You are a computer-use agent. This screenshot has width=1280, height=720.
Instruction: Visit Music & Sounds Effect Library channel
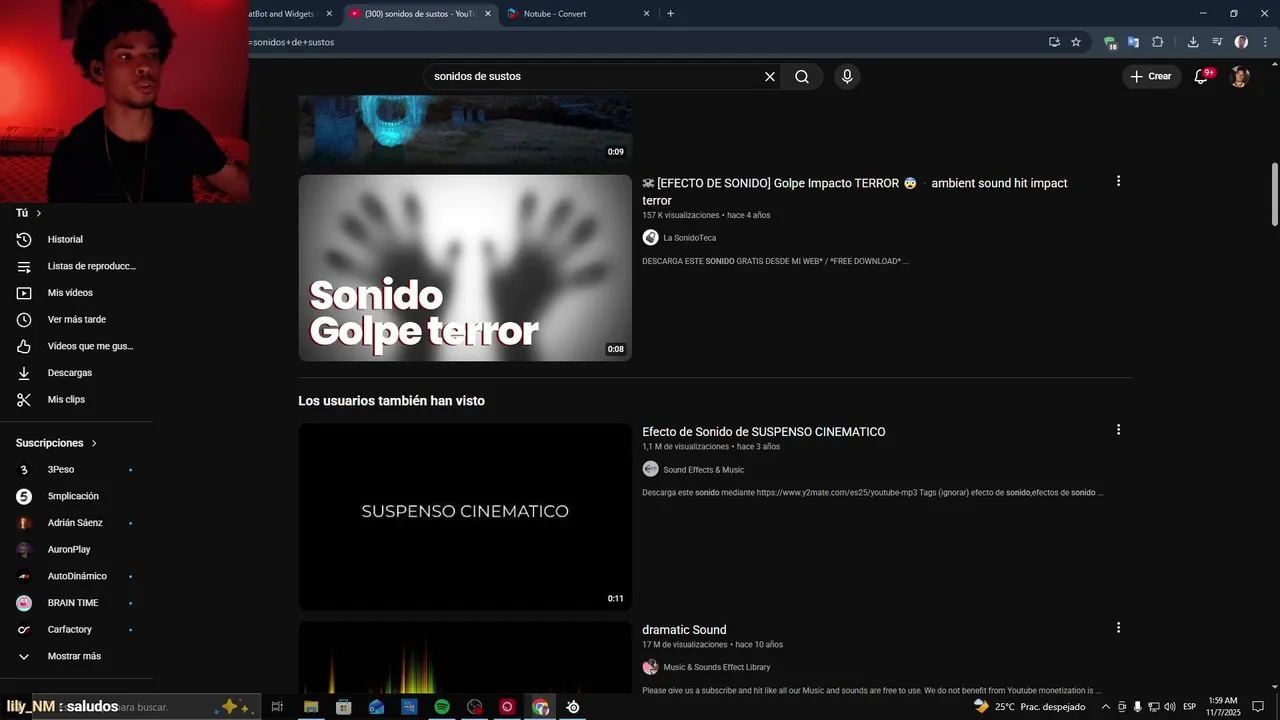(x=717, y=667)
